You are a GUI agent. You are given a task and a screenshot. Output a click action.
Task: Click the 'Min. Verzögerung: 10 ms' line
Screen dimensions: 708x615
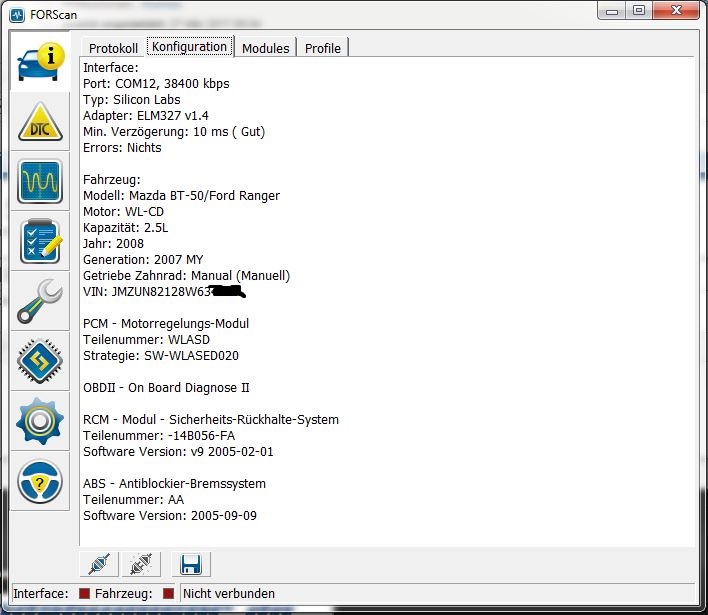coord(174,131)
